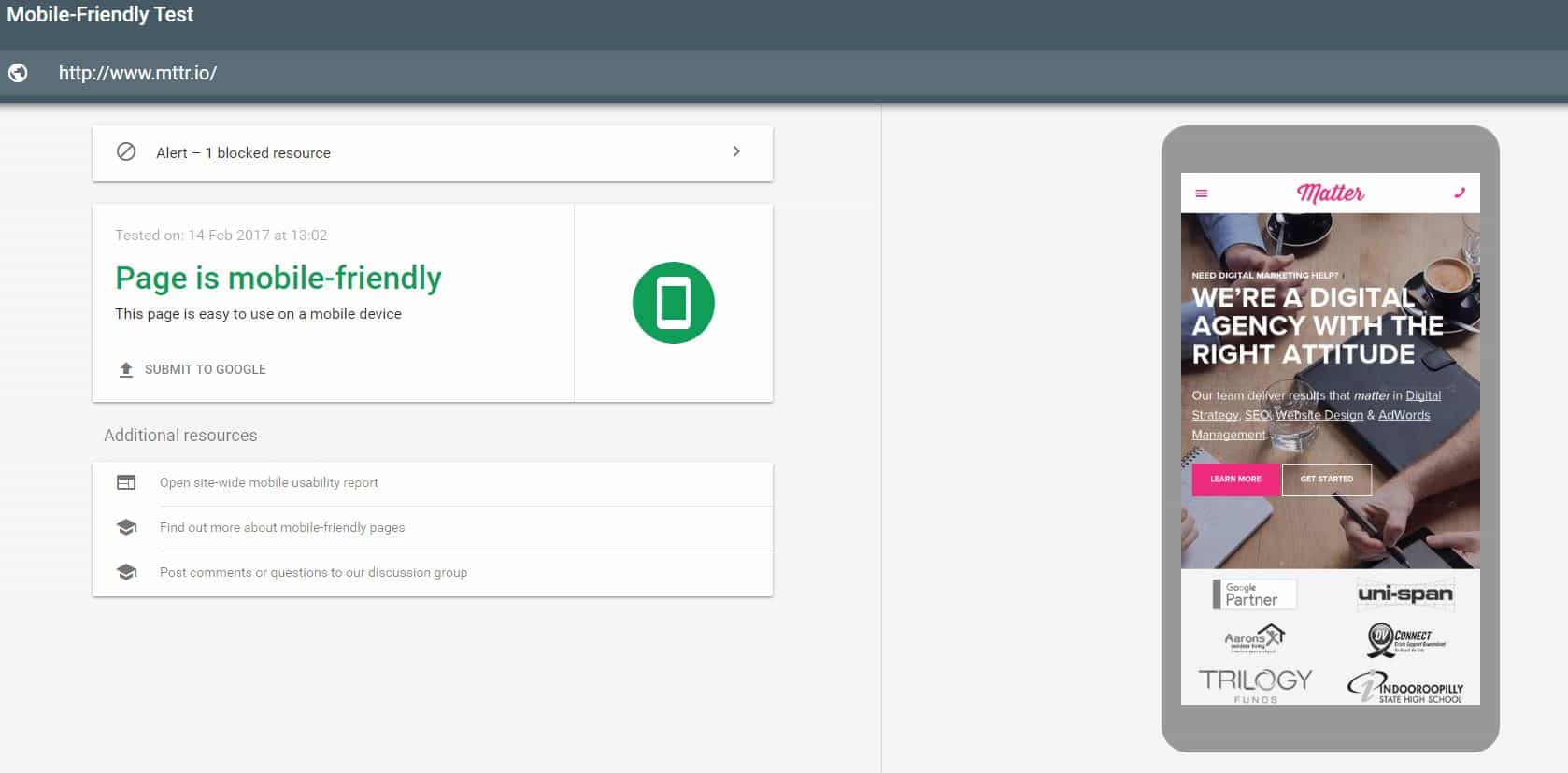The height and width of the screenshot is (773, 1568).
Task: Click the green mobile-friendly phone icon
Action: pyautogui.click(x=673, y=303)
